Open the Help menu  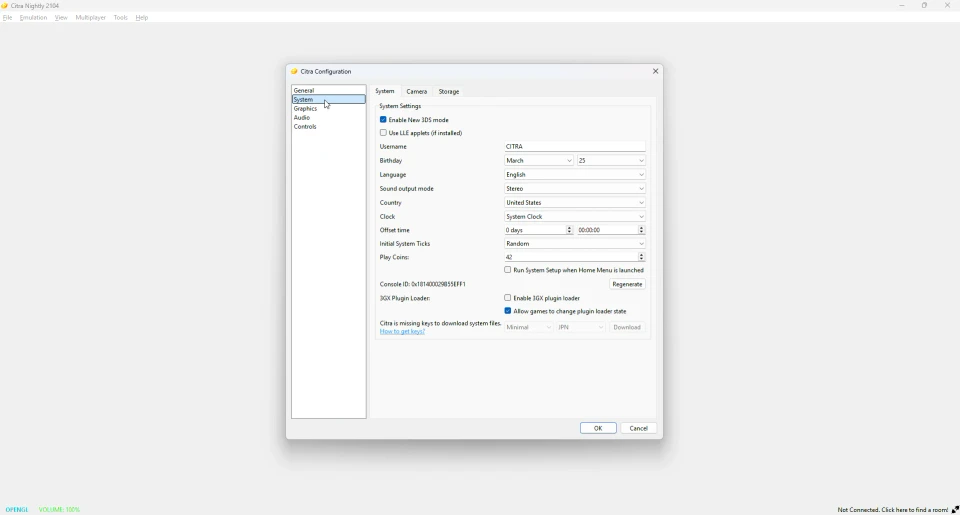[142, 18]
